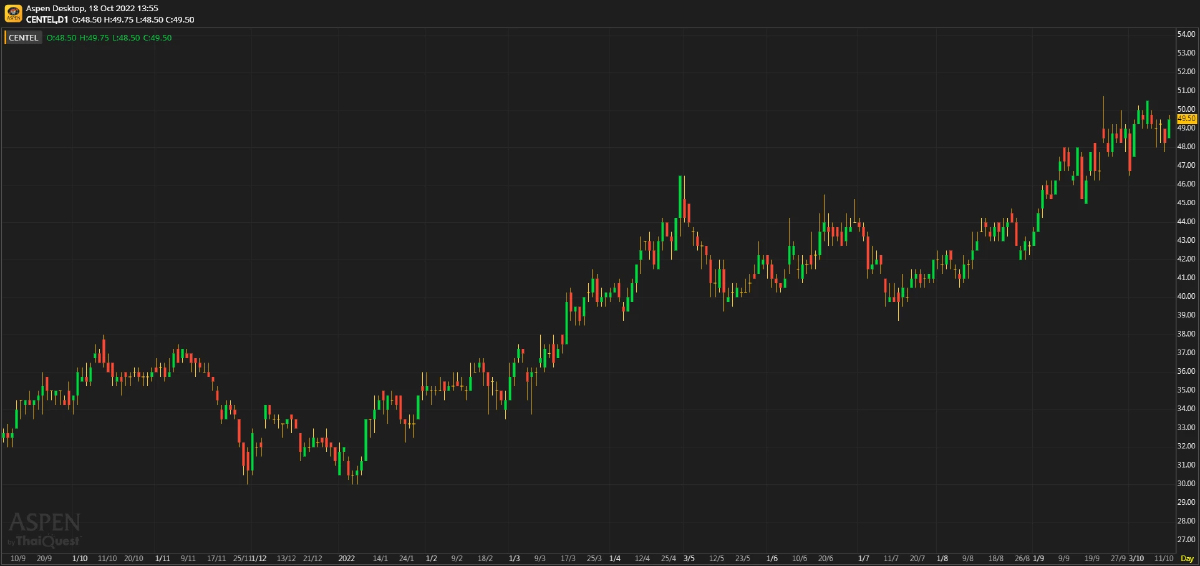Viewport: 1200px width, 566px height.
Task: Click the 19/9 date label on the date axis
Action: tap(1092, 558)
